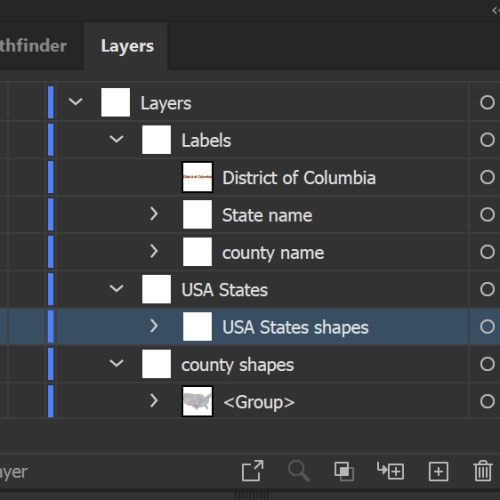Click target circle for county shapes layer
Screen dimensions: 500x500
coord(487,364)
